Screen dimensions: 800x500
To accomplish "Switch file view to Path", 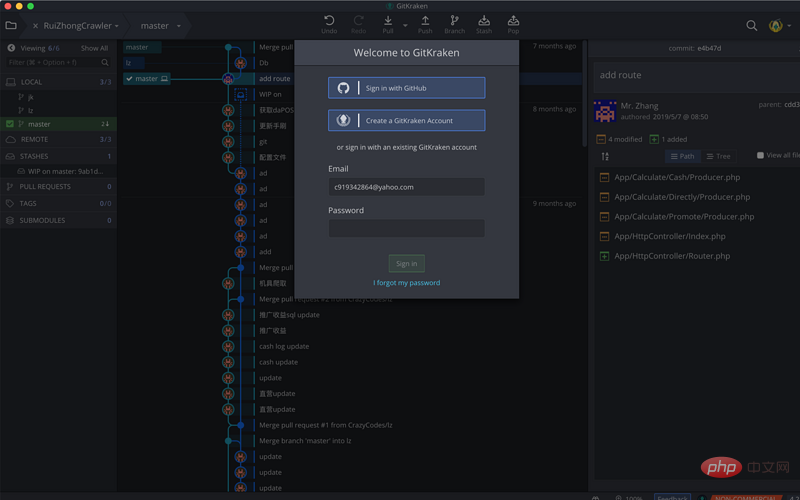I will [683, 156].
